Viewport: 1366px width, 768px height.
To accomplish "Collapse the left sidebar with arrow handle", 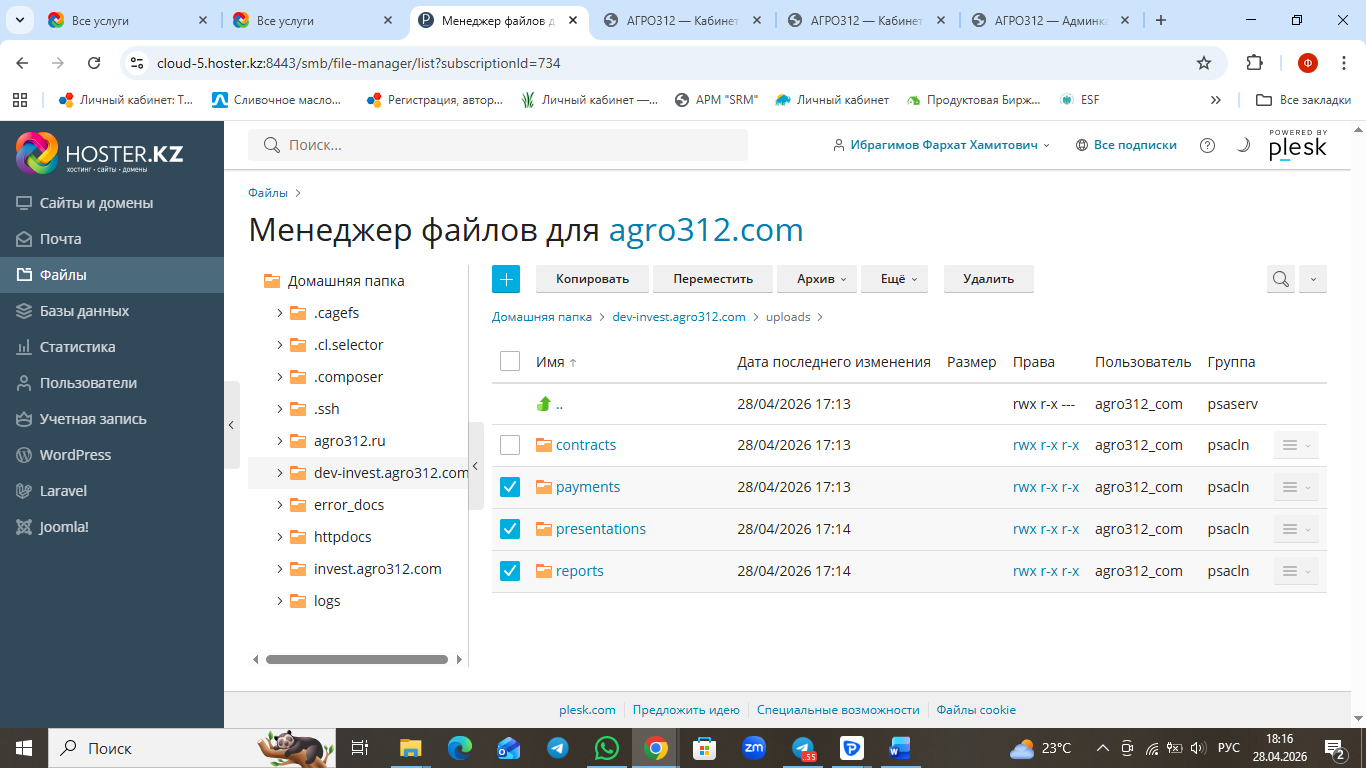I will tap(232, 425).
